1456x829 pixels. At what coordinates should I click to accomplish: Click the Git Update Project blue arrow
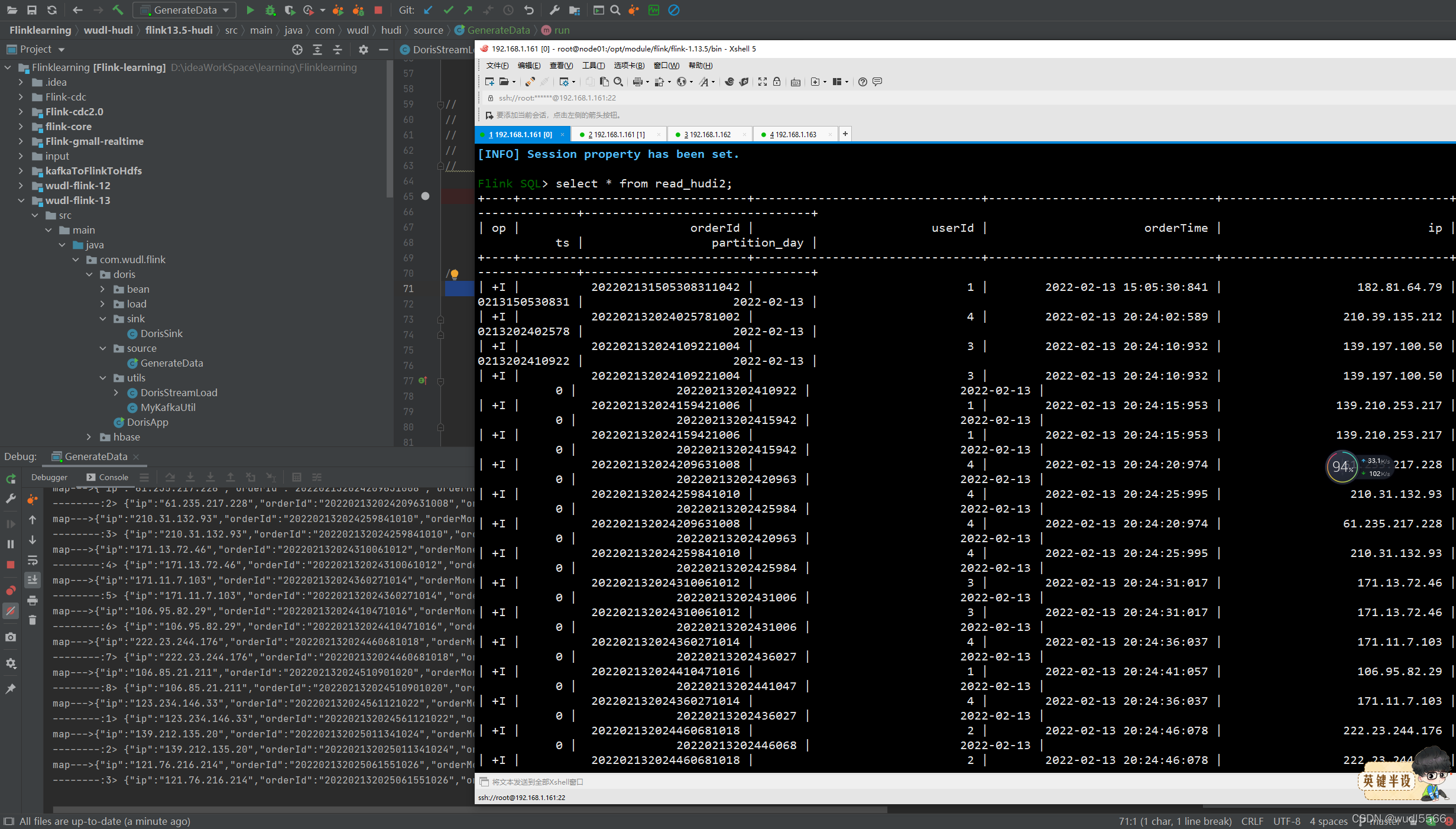[x=428, y=10]
